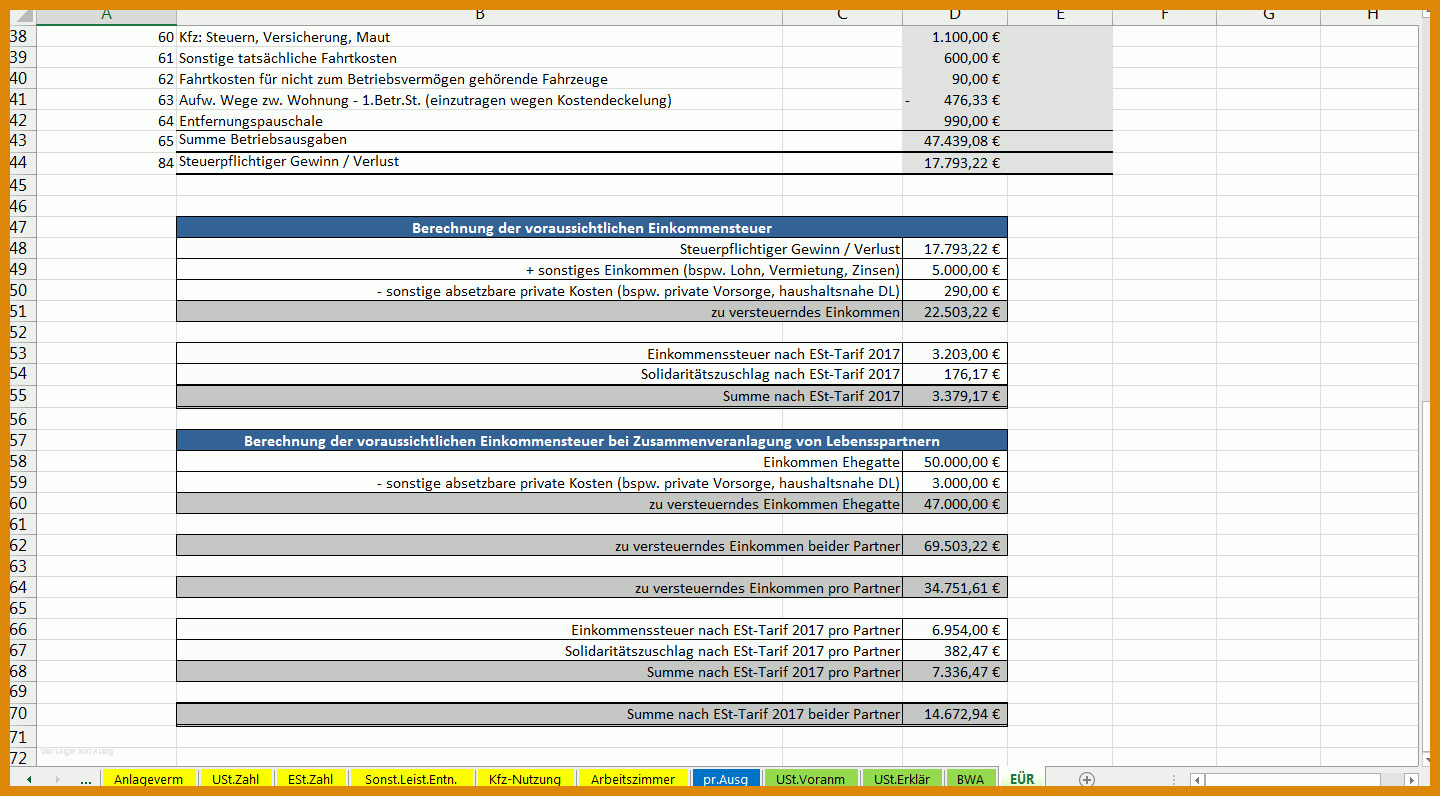Select cell 14.672,94 € beider Partner
The height and width of the screenshot is (796, 1440).
955,714
